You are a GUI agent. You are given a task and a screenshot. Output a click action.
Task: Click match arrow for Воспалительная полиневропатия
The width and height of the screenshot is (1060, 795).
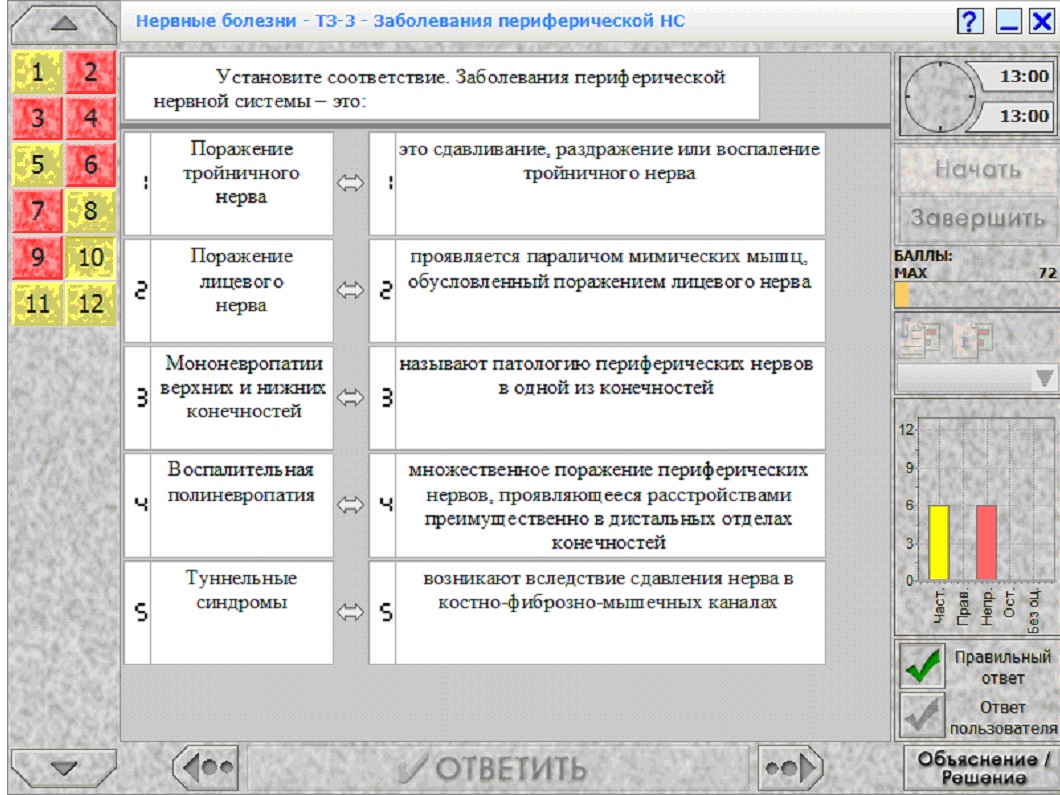[x=350, y=504]
